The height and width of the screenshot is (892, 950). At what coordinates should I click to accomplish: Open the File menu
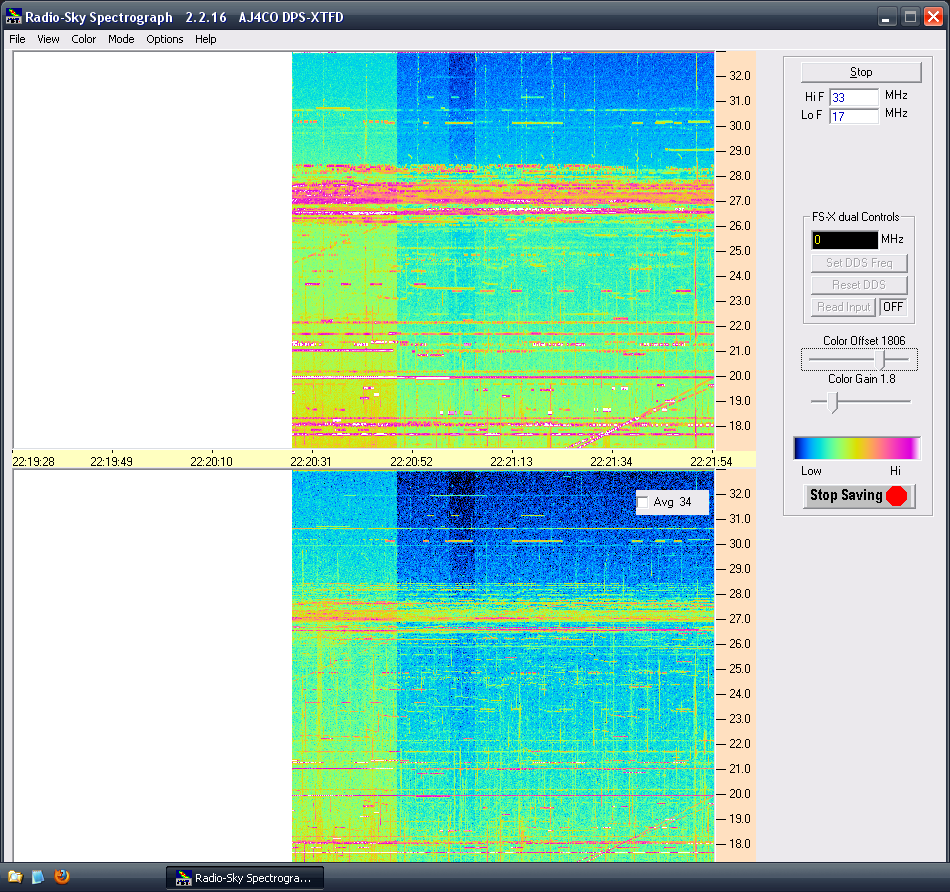click(18, 39)
